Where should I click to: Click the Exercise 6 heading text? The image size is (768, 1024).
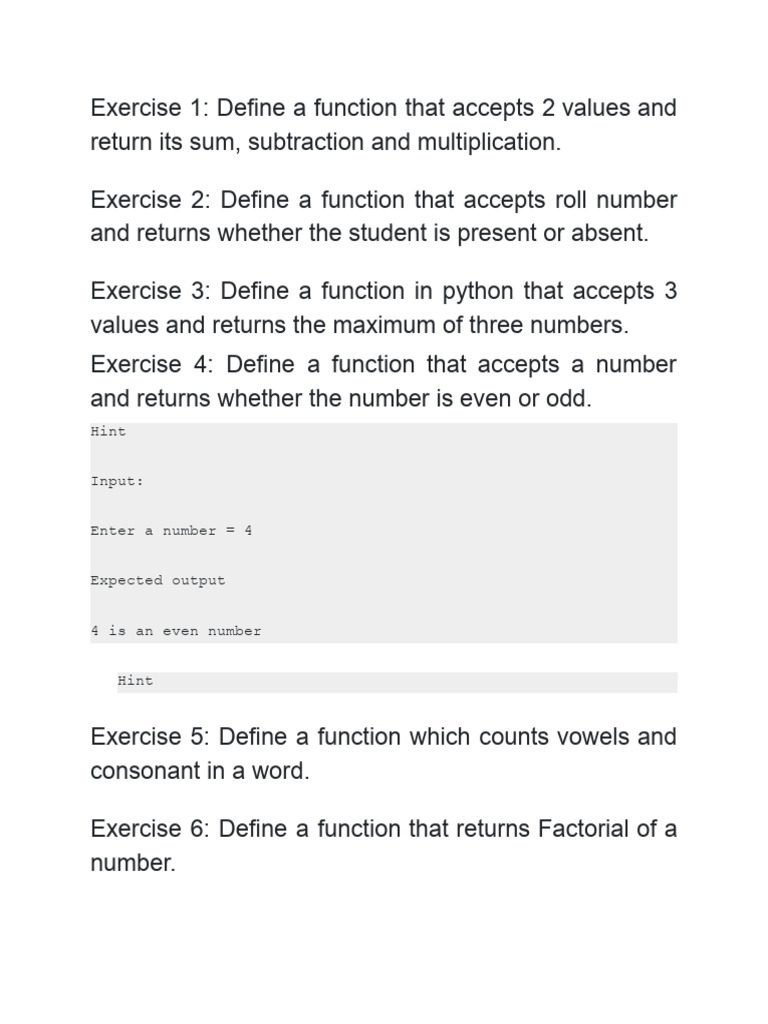click(150, 829)
